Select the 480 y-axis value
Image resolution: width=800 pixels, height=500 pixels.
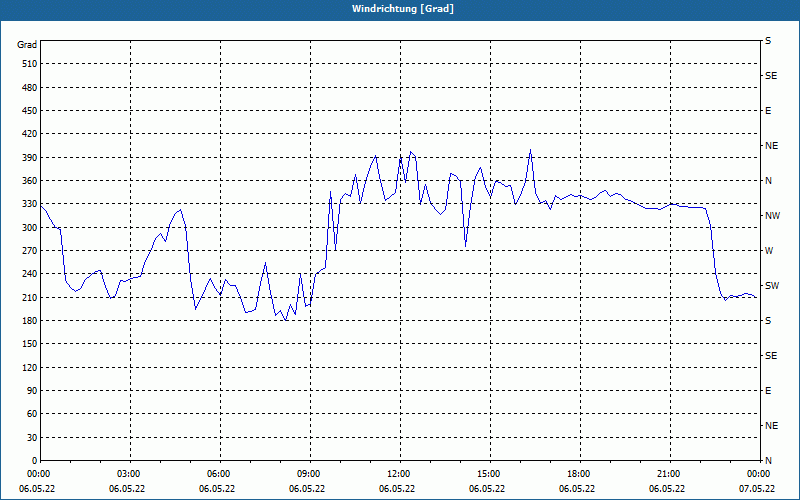30,88
